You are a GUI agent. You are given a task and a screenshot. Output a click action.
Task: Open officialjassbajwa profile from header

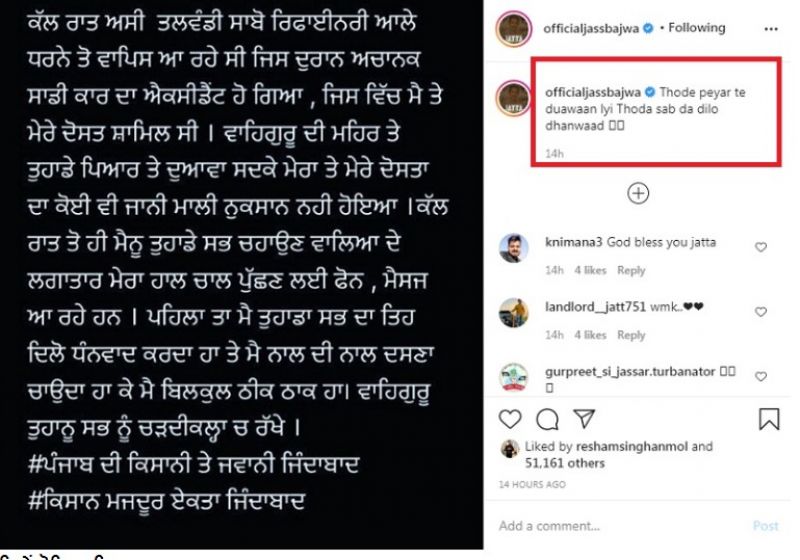tap(591, 29)
